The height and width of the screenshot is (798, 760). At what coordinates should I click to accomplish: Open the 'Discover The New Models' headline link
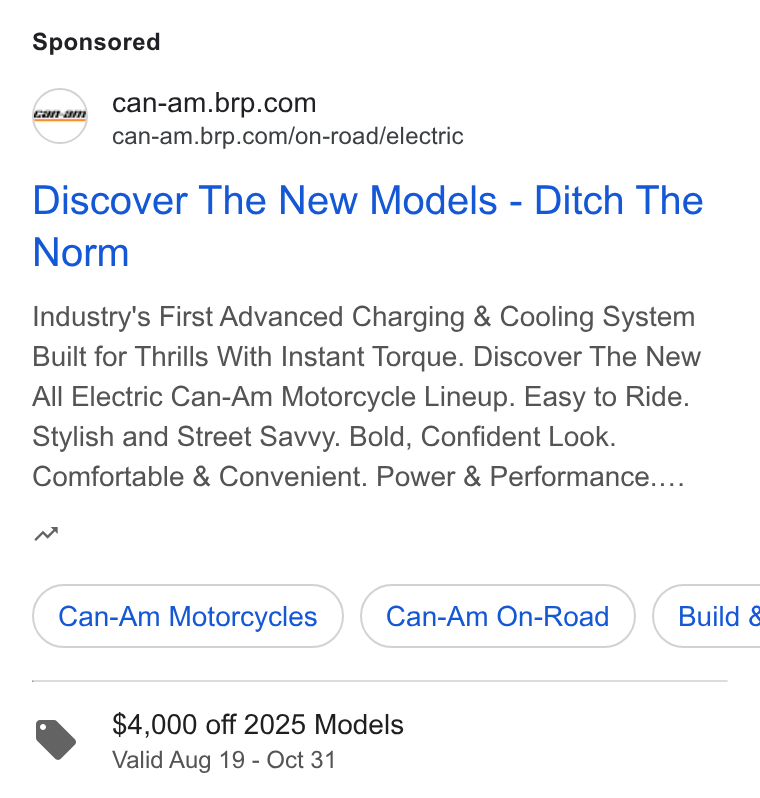click(368, 226)
